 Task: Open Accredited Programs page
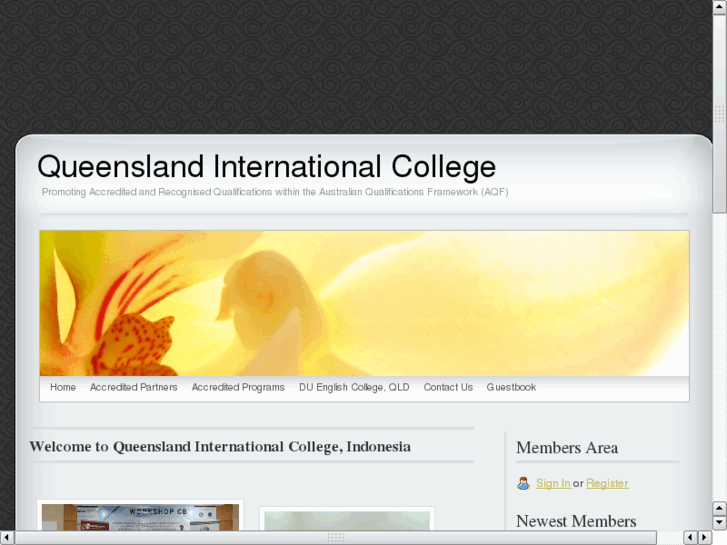pyautogui.click(x=238, y=387)
